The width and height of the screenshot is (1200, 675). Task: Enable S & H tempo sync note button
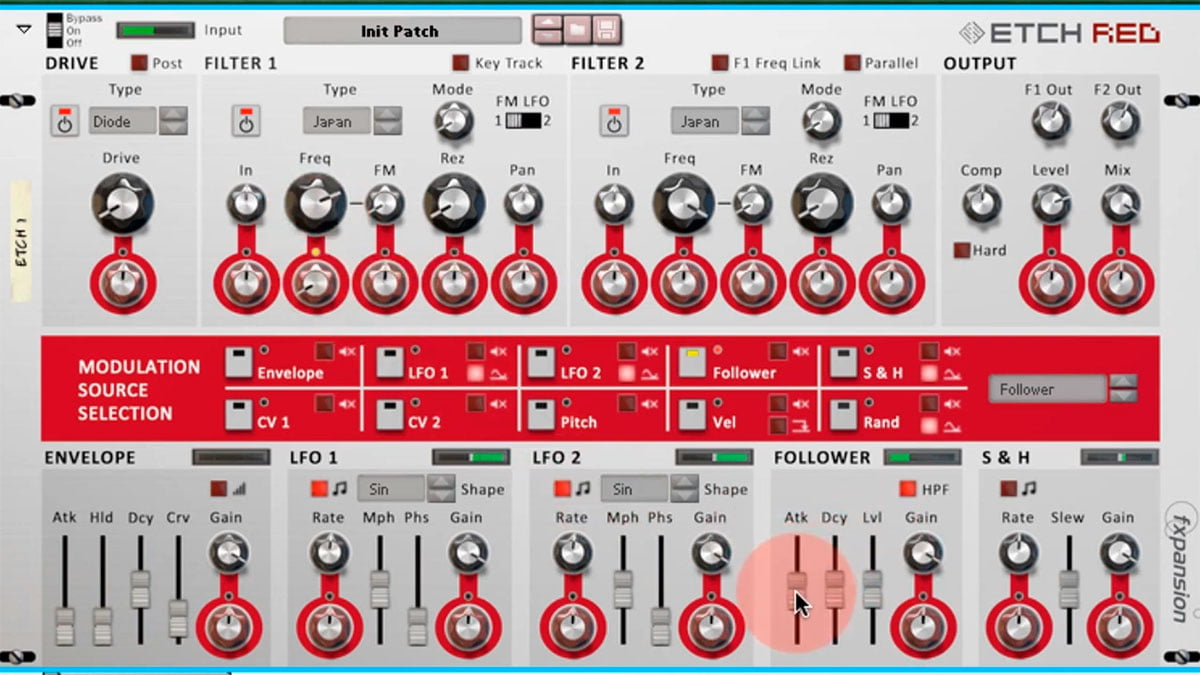coord(1009,489)
